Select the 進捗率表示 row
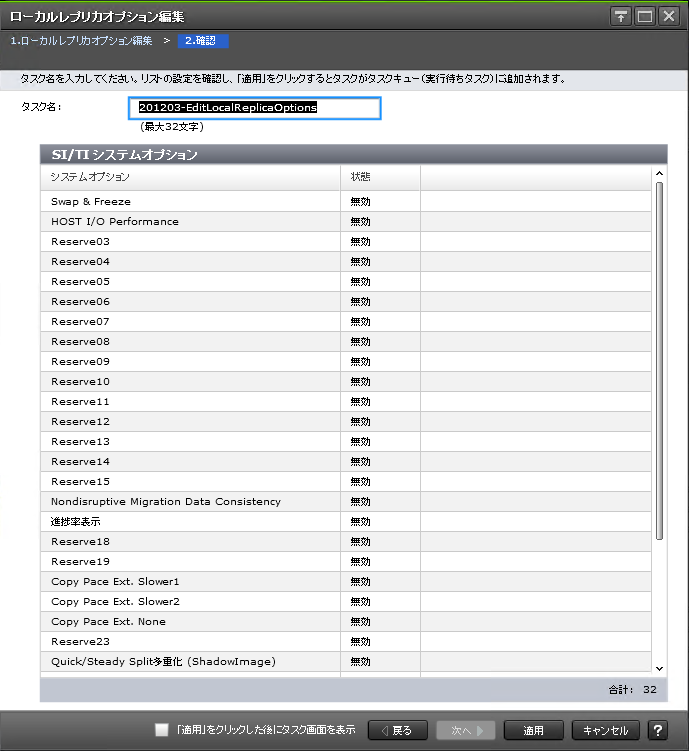 pyautogui.click(x=346, y=522)
